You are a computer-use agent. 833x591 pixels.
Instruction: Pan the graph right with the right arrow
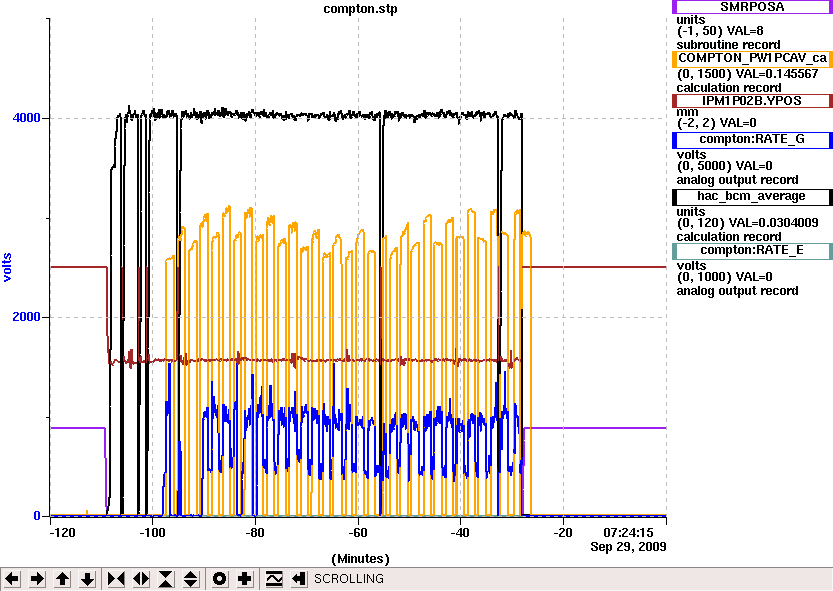point(37,579)
